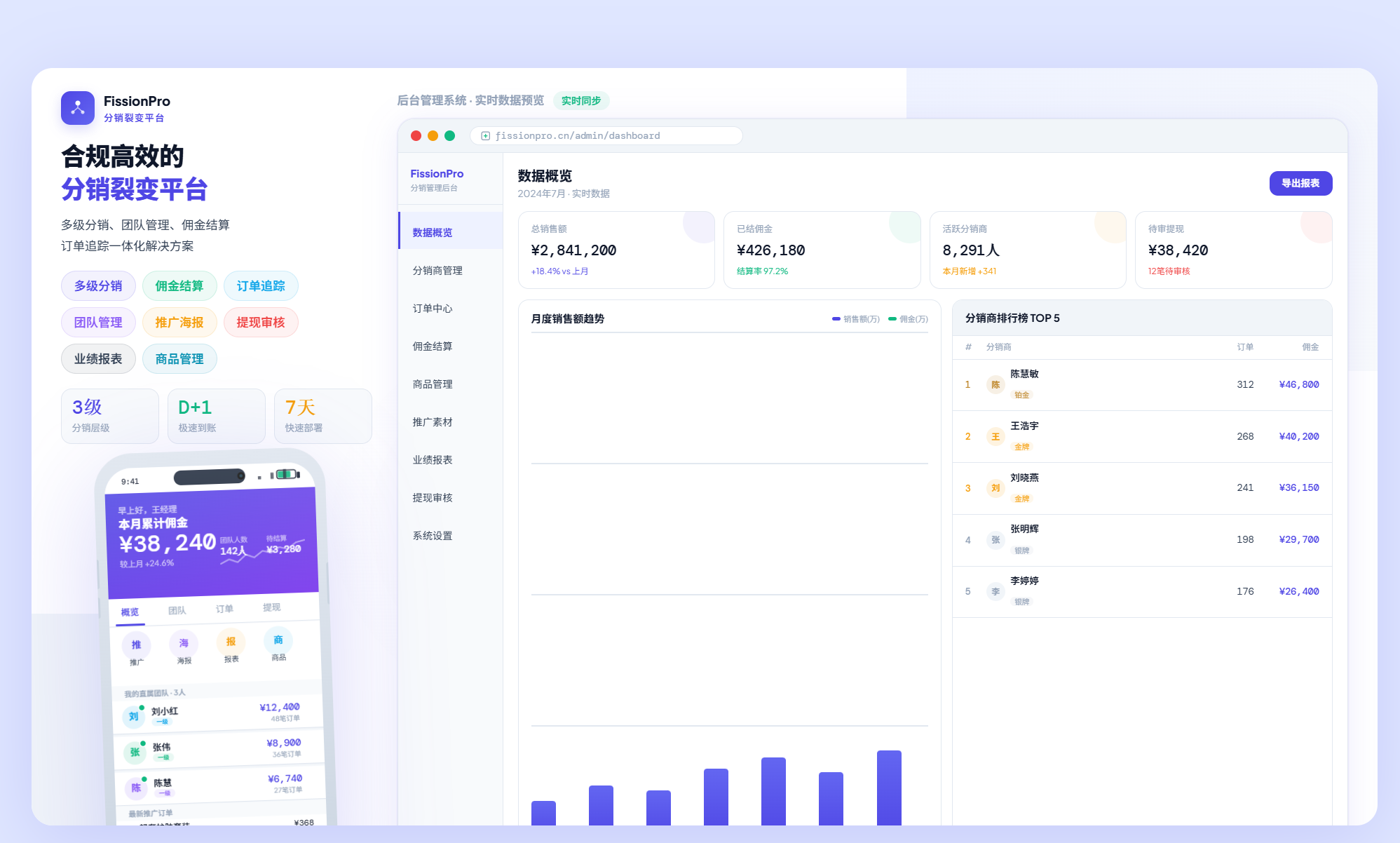The image size is (1400, 843).
Task: Switch to 订单 tab in phone
Action: (x=224, y=609)
